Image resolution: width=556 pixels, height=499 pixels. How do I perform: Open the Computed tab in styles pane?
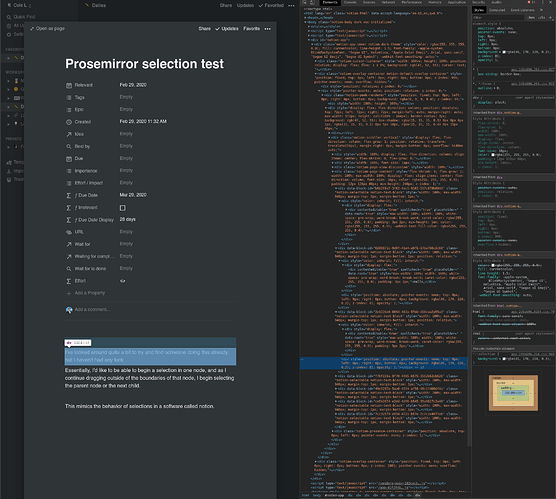tap(497, 10)
